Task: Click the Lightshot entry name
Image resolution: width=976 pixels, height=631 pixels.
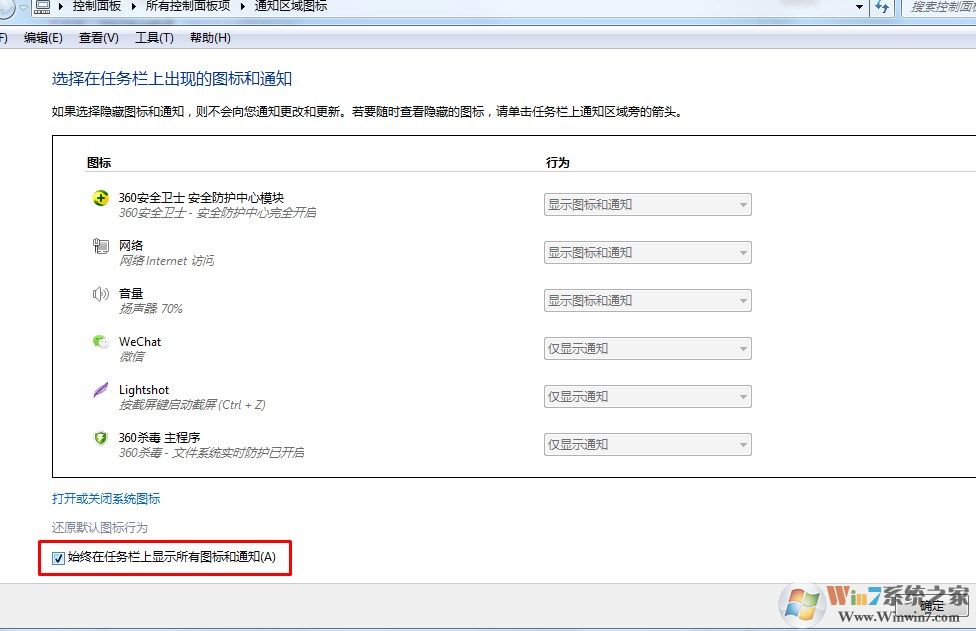Action: tap(144, 390)
